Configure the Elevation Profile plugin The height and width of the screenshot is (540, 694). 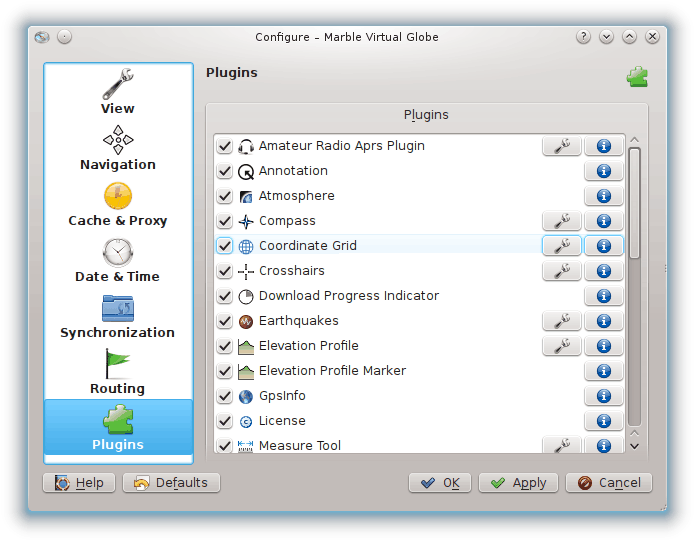(562, 346)
